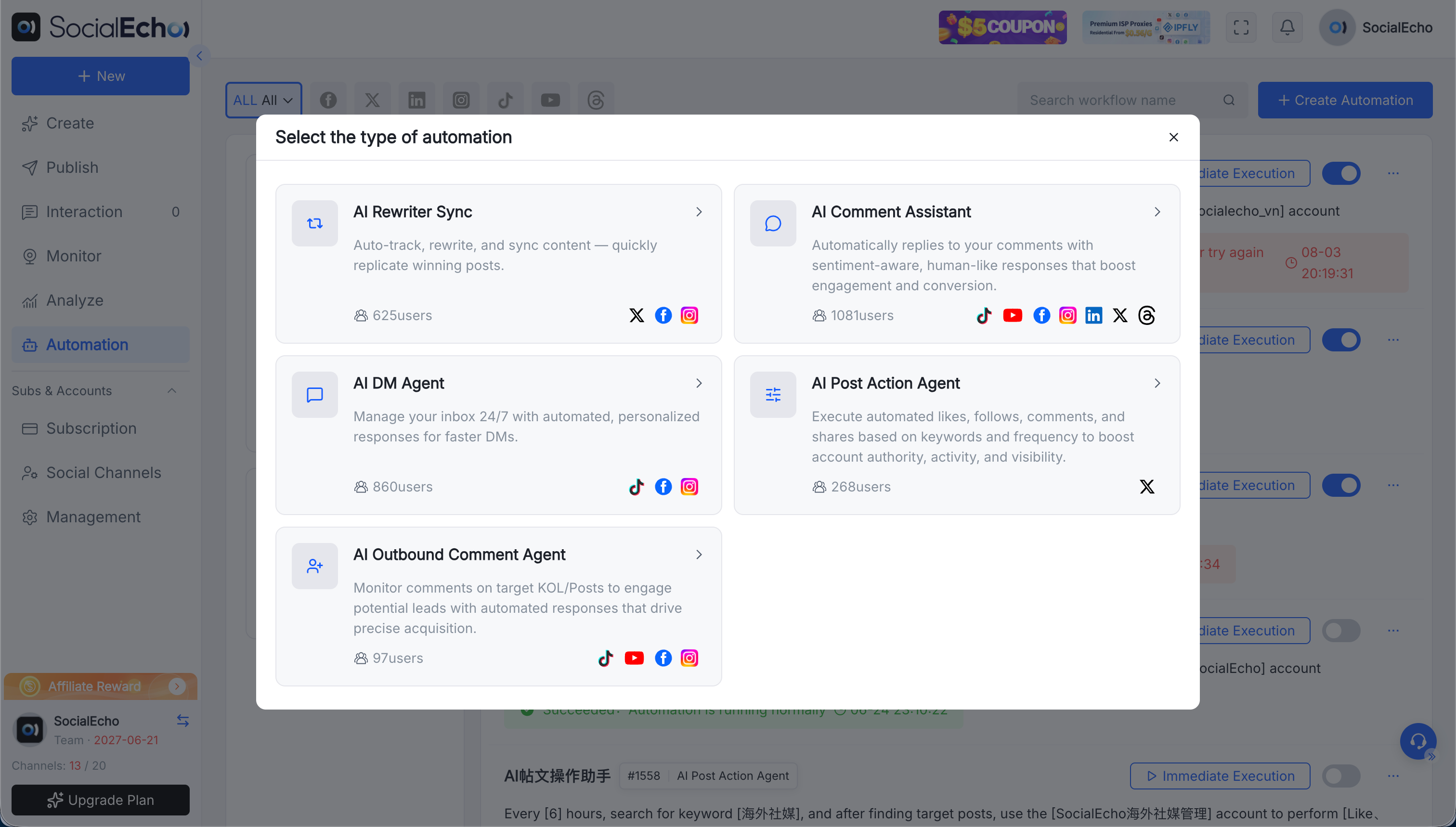The width and height of the screenshot is (1456, 827).
Task: Enable the toggle for automation #1558
Action: [1341, 776]
